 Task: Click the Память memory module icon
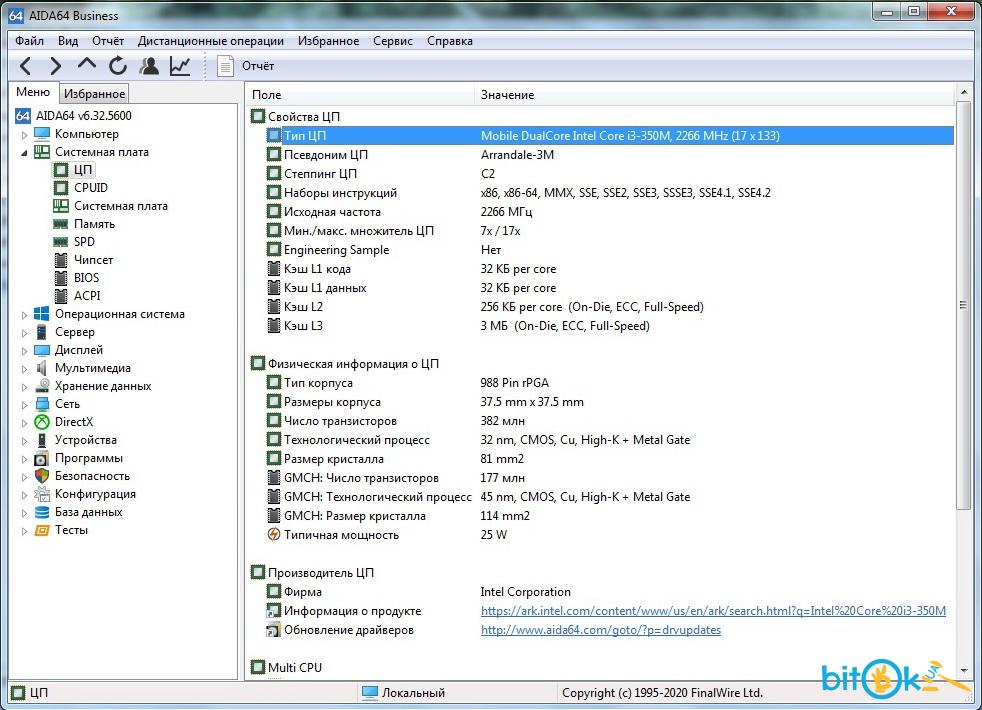[x=61, y=224]
